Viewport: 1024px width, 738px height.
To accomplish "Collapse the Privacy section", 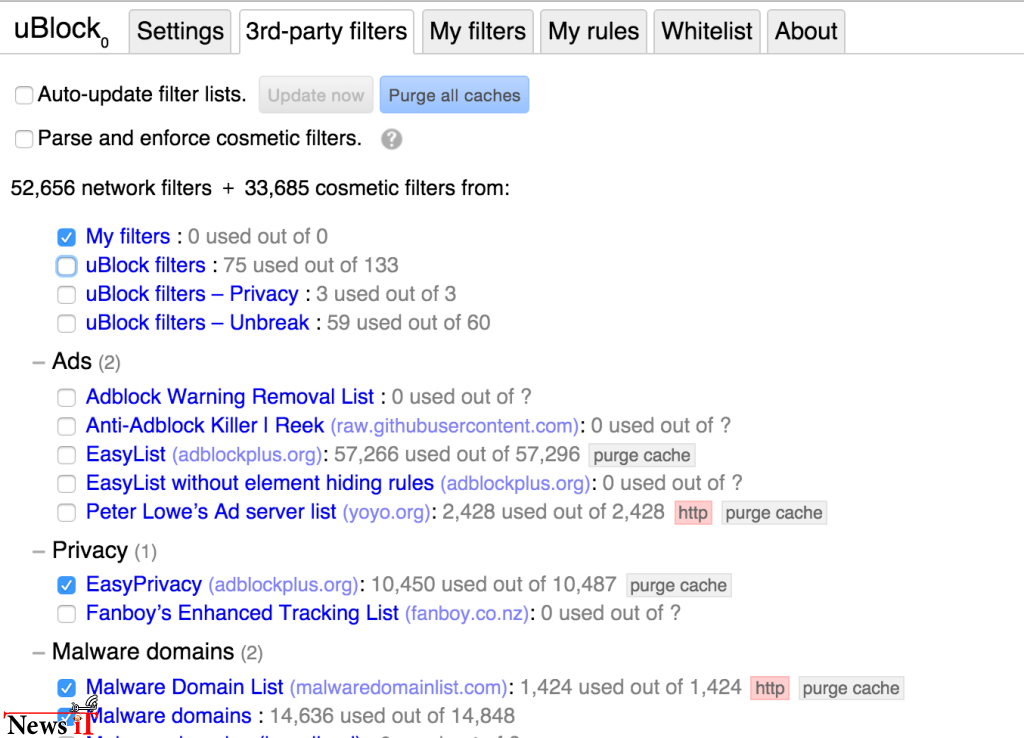I will coord(39,551).
